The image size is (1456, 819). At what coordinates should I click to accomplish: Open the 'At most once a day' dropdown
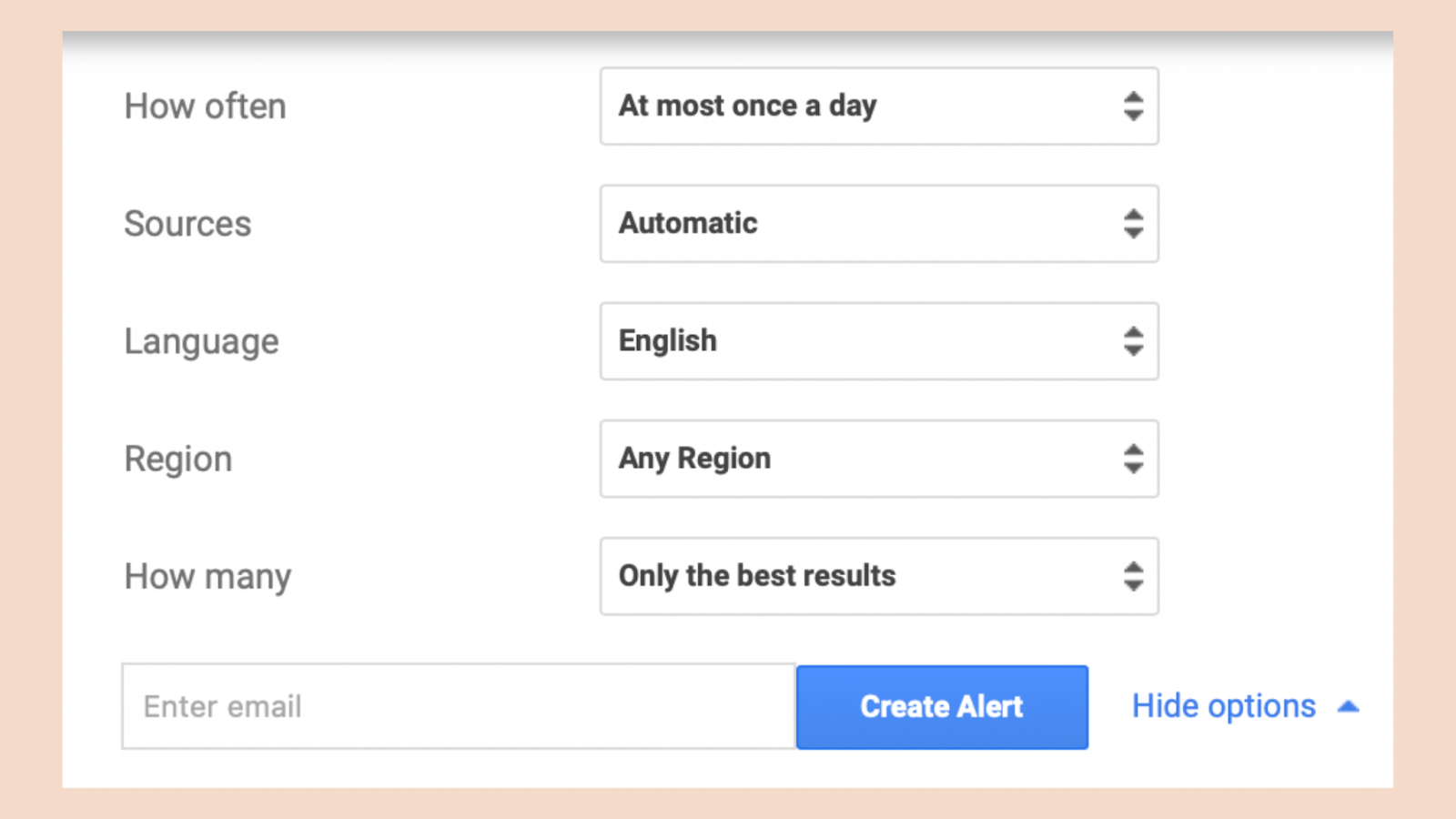[878, 106]
